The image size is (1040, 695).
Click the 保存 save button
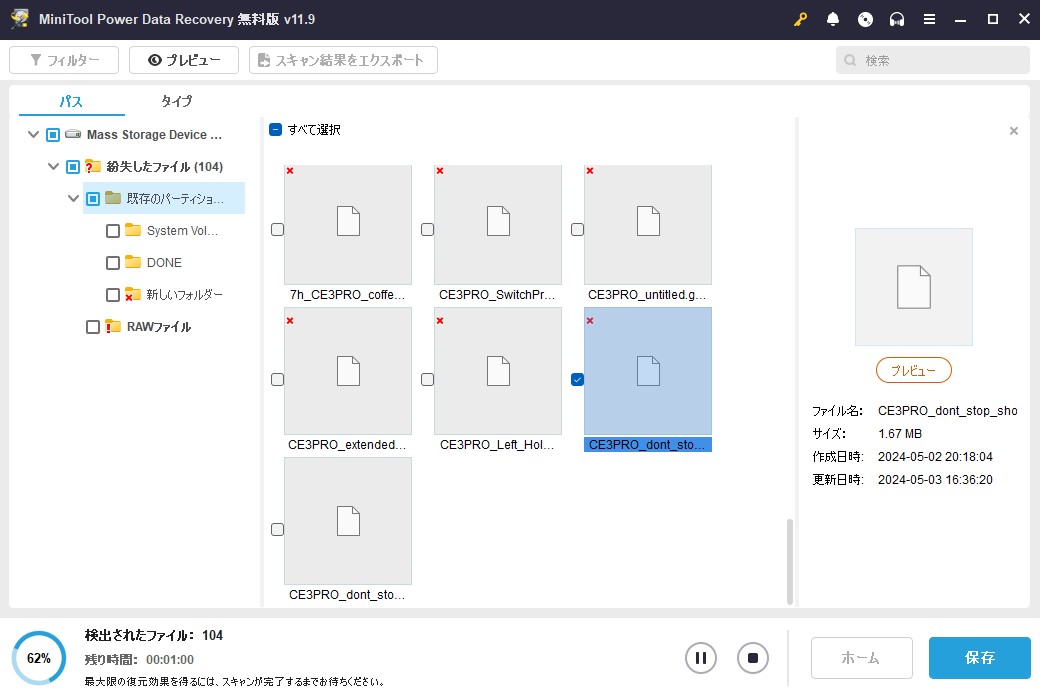pyautogui.click(x=980, y=658)
